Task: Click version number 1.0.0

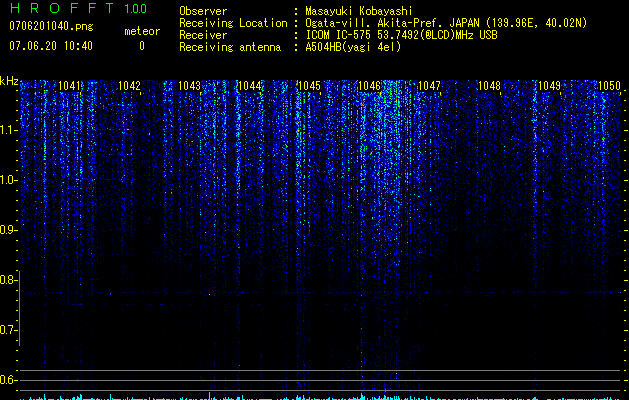Action: click(x=135, y=9)
